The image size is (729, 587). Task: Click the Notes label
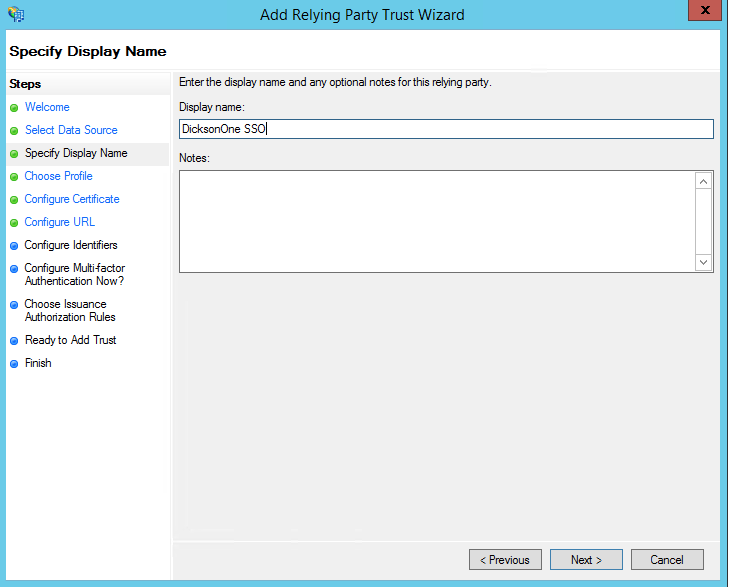[194, 158]
